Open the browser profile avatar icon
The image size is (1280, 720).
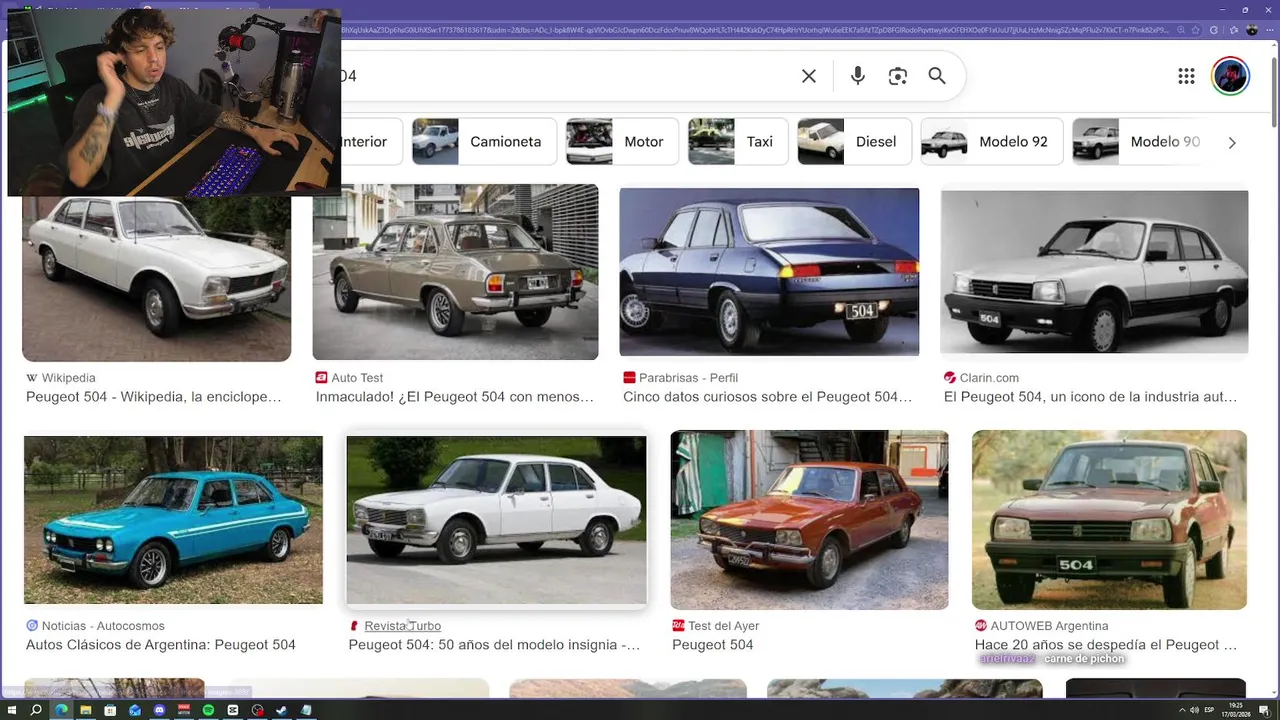(1252, 30)
